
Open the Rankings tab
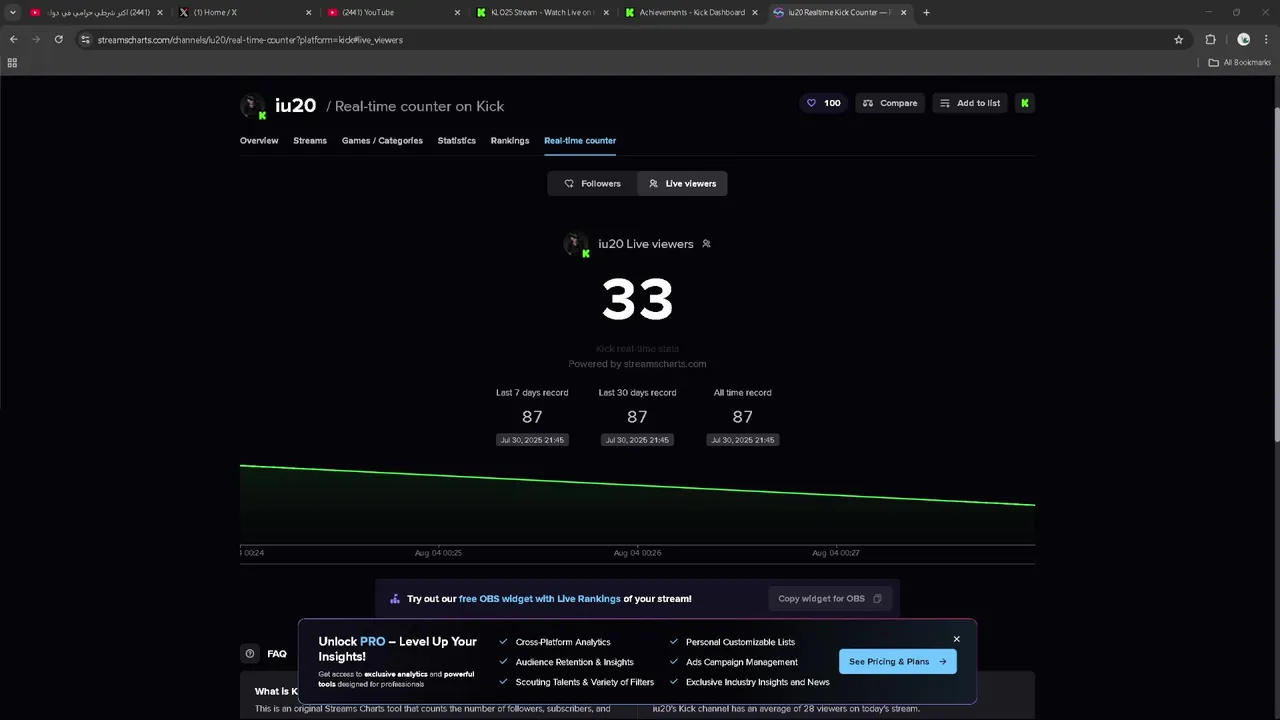pos(510,140)
